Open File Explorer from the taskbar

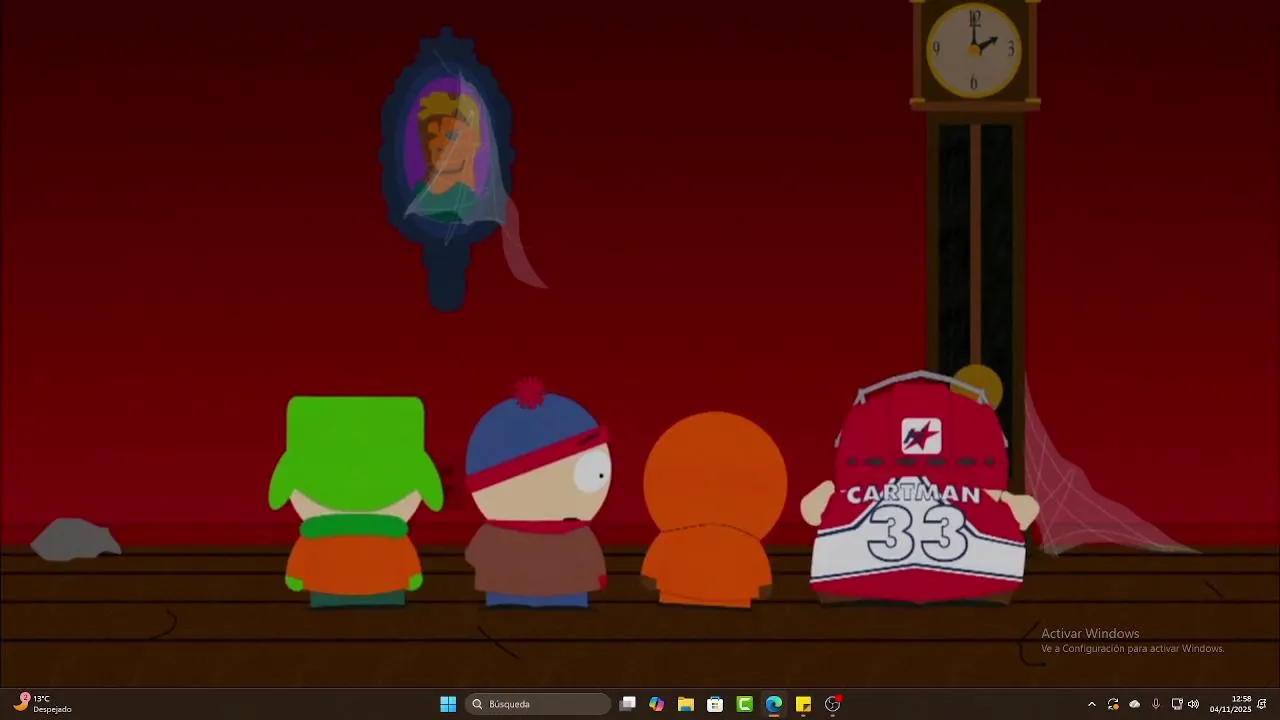pyautogui.click(x=686, y=704)
